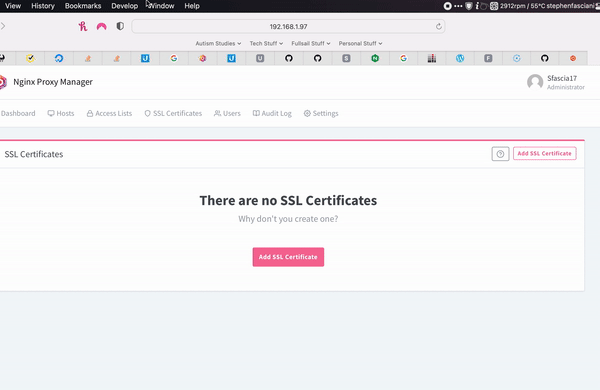Switch to the blue circular arrow tab
Image resolution: width=600 pixels, height=390 pixels.
[x=59, y=58]
